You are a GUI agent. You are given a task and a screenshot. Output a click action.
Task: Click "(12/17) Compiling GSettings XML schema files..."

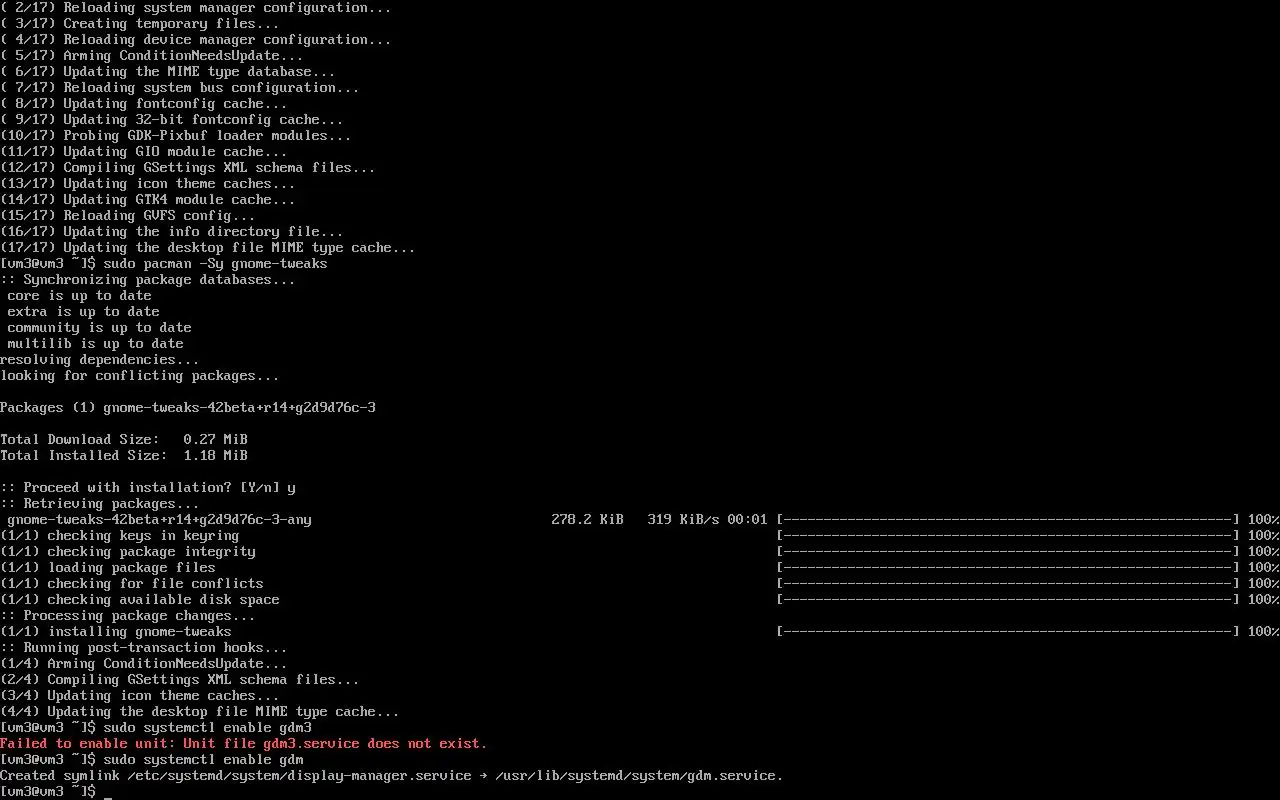point(188,167)
